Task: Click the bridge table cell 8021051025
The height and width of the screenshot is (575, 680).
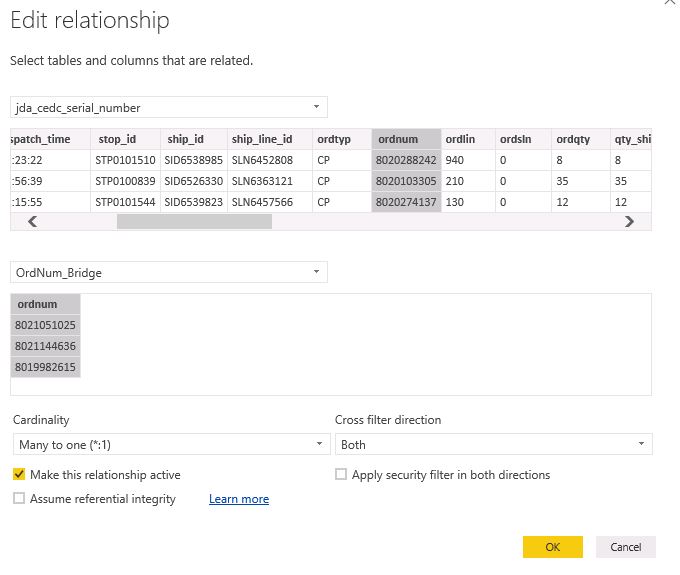Action: tap(46, 325)
